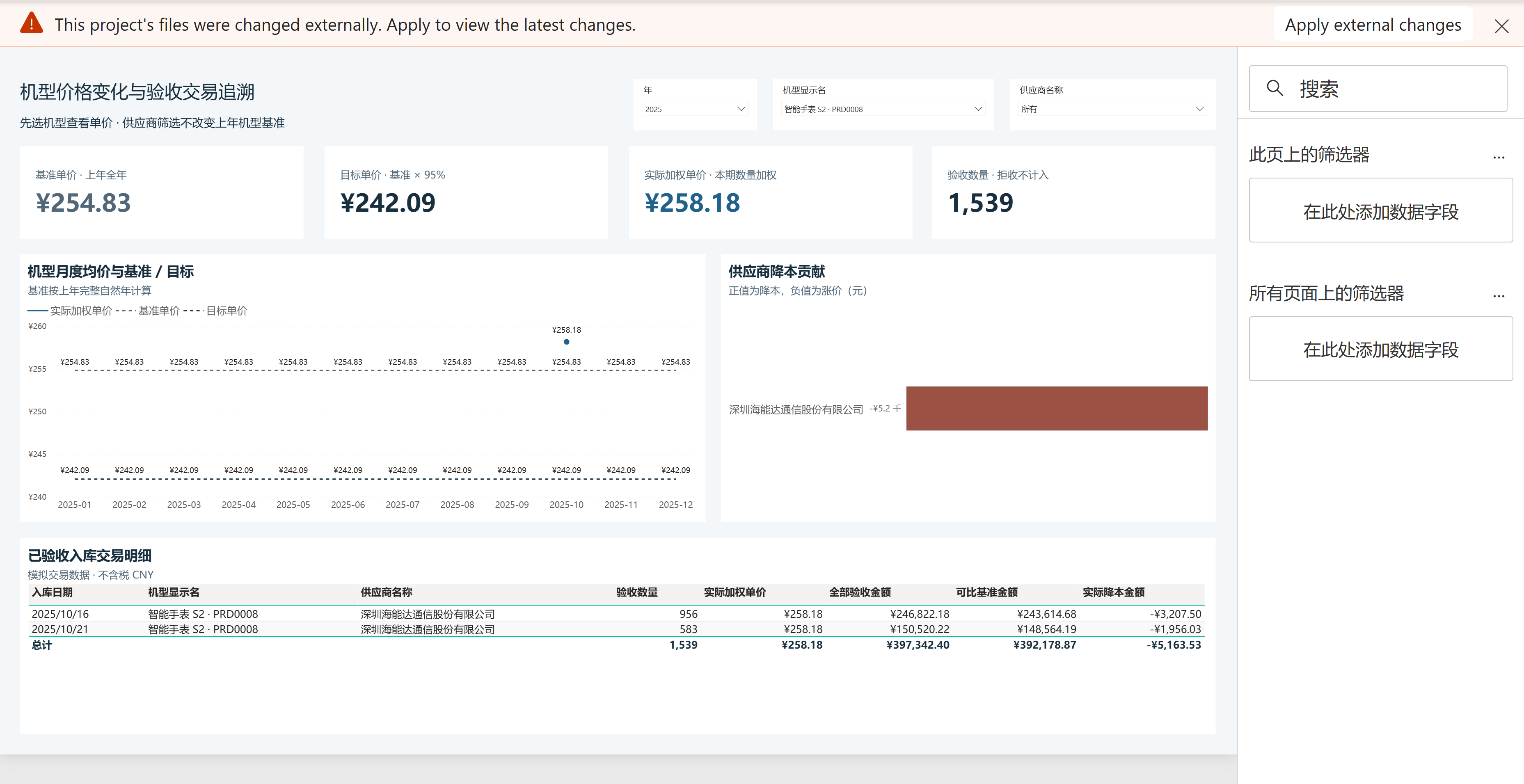Viewport: 1524px width, 784px height.
Task: Click the 目标单价 card value ¥242.09
Action: coord(388,203)
